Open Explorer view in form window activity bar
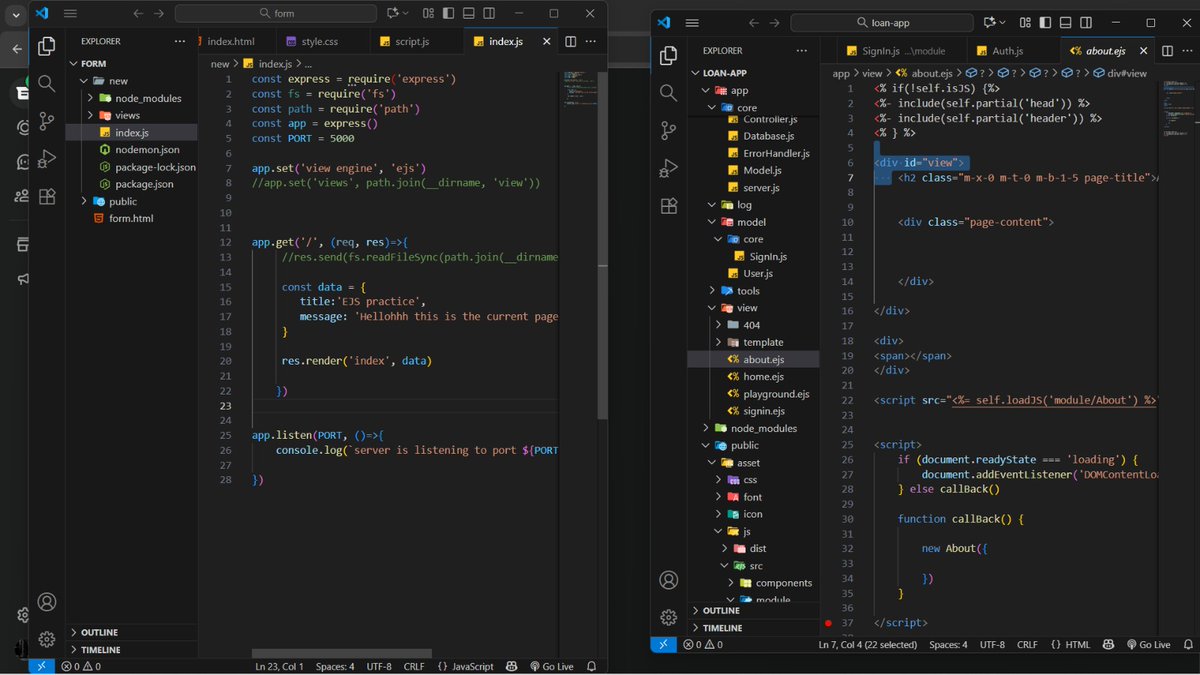 click(x=46, y=46)
